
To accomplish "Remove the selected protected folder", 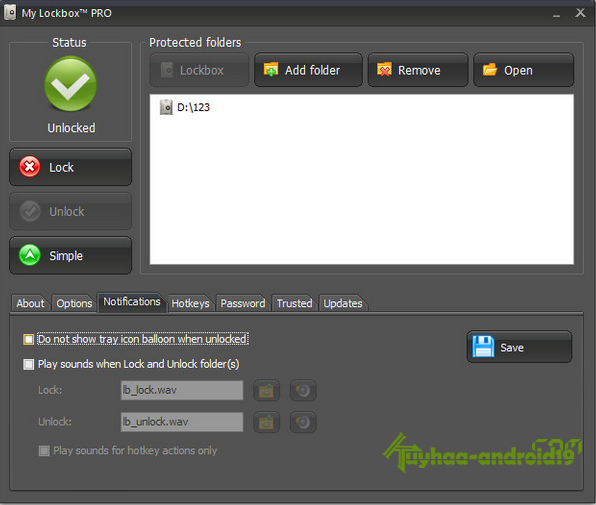I will pos(418,70).
